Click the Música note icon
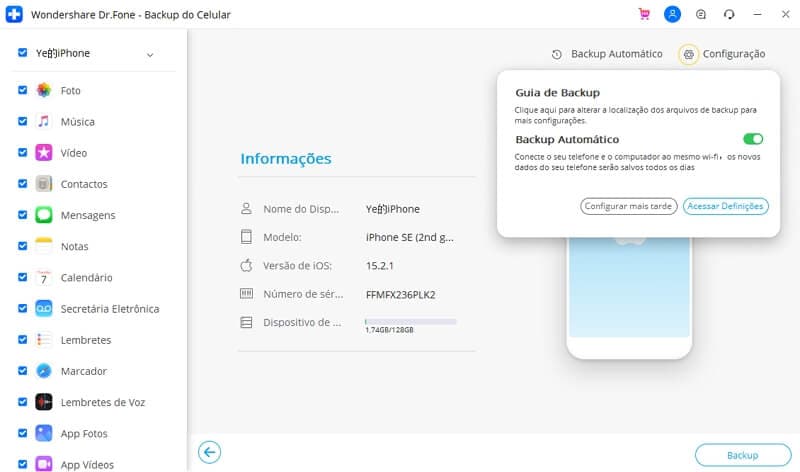This screenshot has height=472, width=800. (44, 121)
